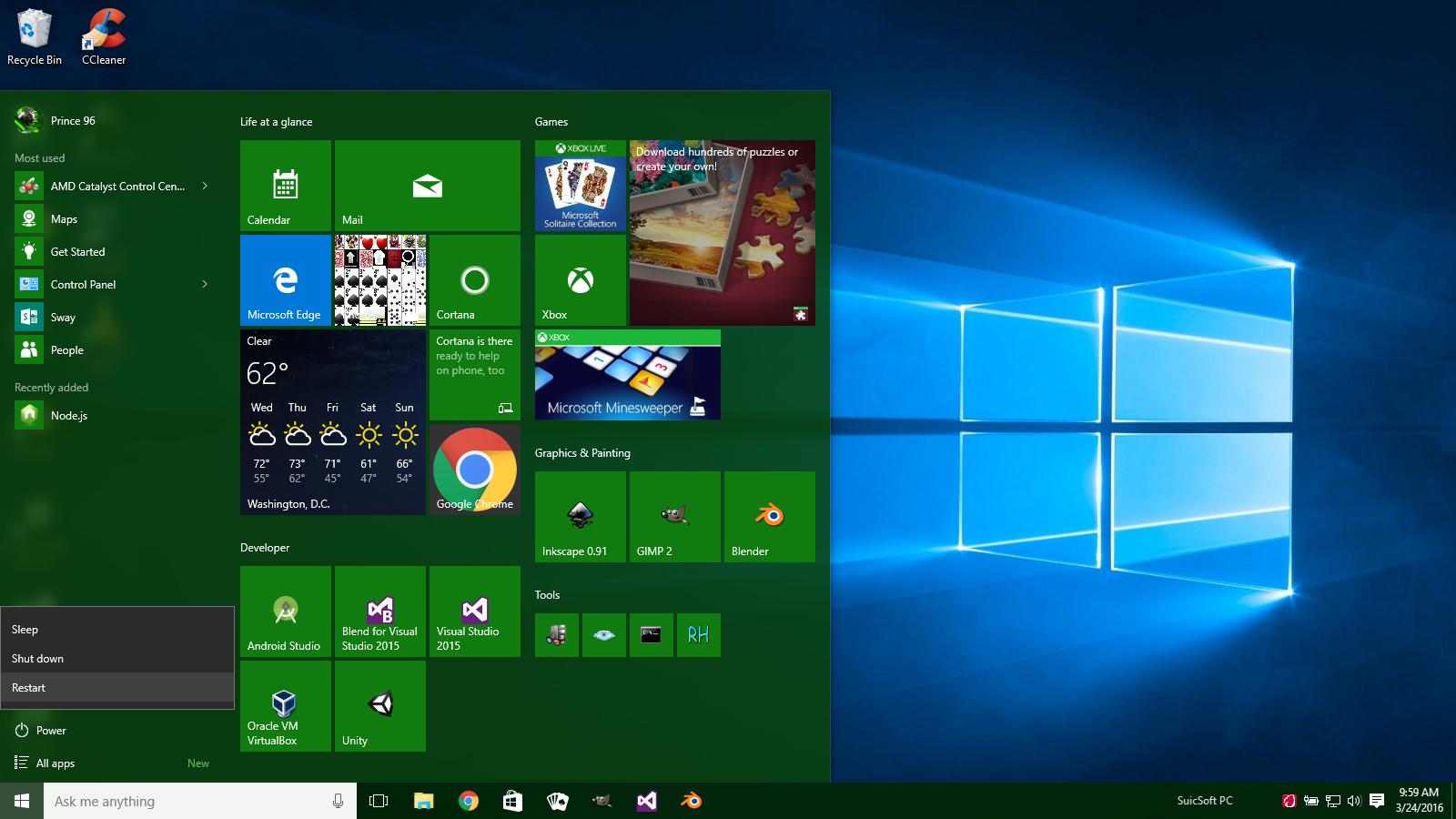Image resolution: width=1456 pixels, height=819 pixels.
Task: Click the SuicSoft PC taskbar label
Action: pyautogui.click(x=1205, y=801)
